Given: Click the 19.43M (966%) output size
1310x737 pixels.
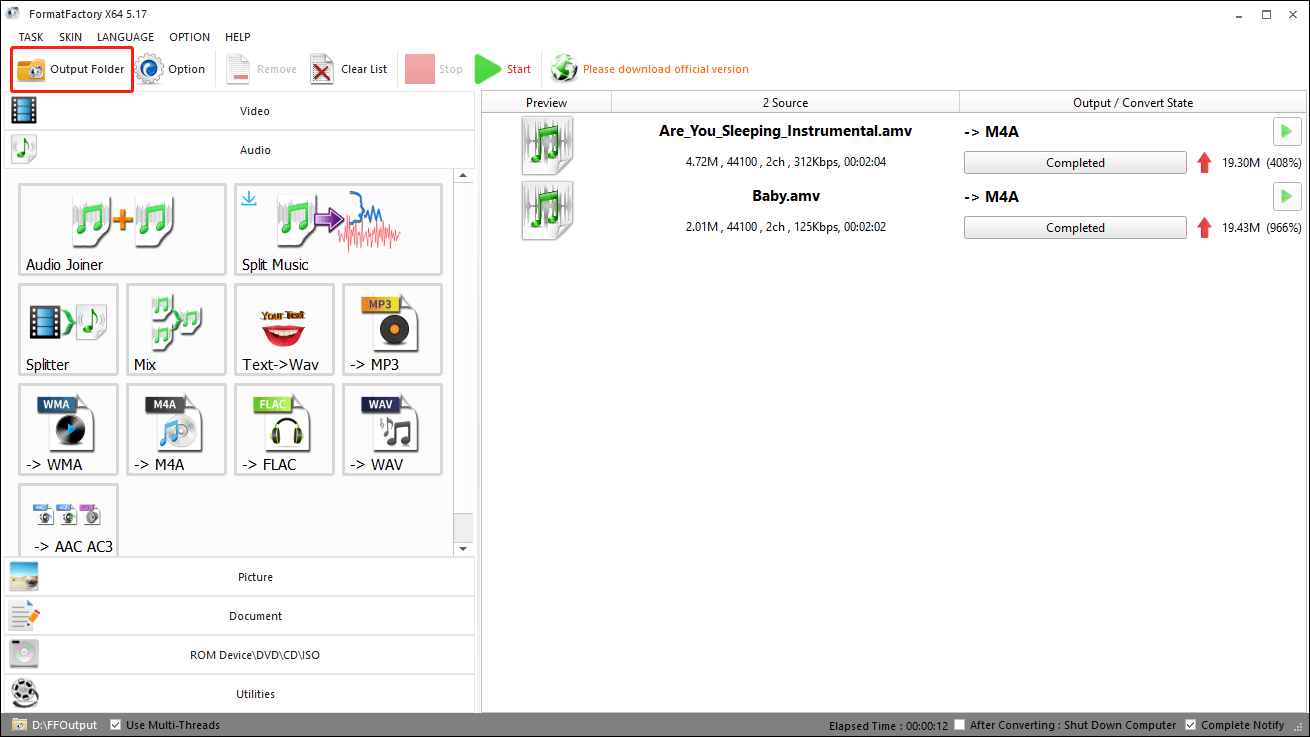Looking at the screenshot, I should pyautogui.click(x=1261, y=228).
